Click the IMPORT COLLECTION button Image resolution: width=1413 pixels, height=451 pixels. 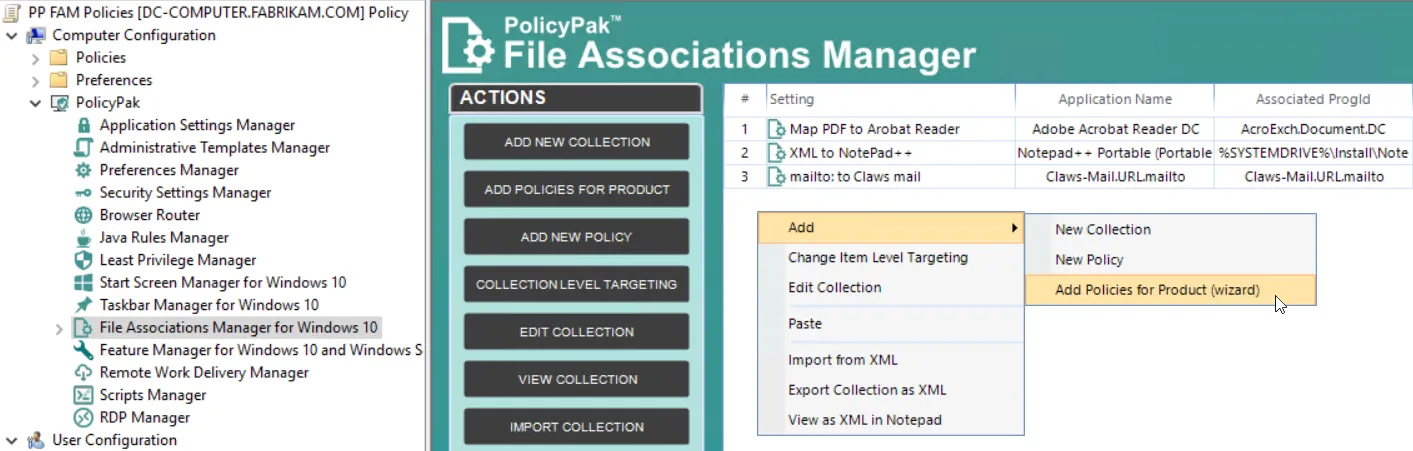pos(577,427)
